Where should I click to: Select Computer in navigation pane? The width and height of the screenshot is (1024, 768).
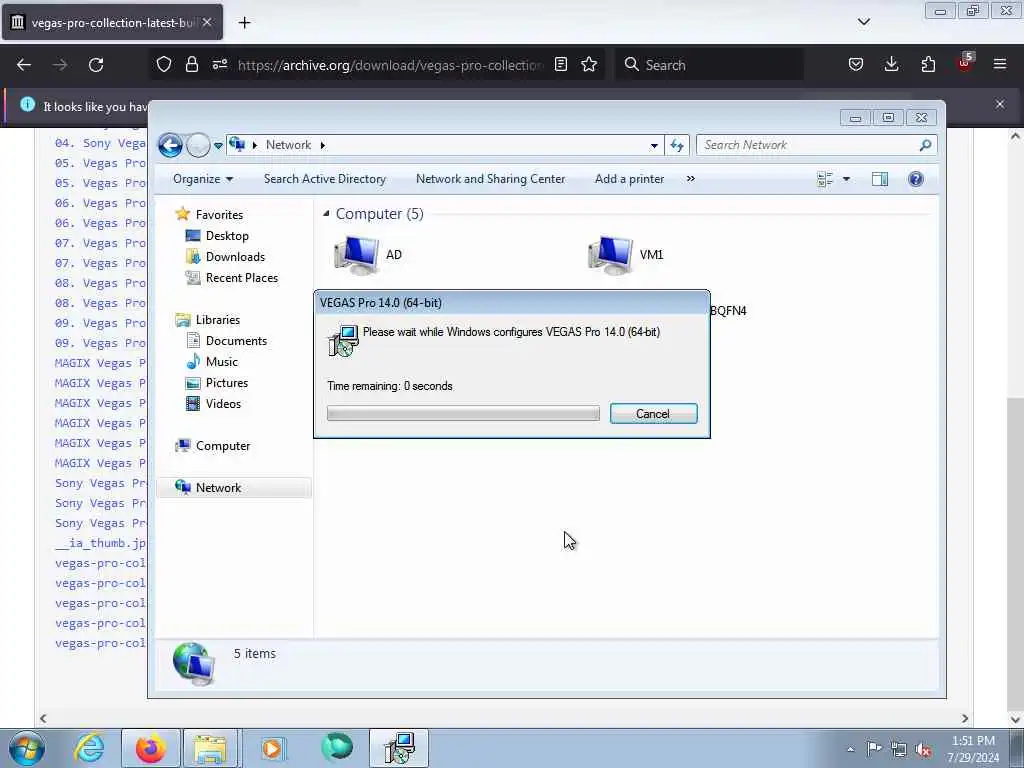pyautogui.click(x=213, y=446)
